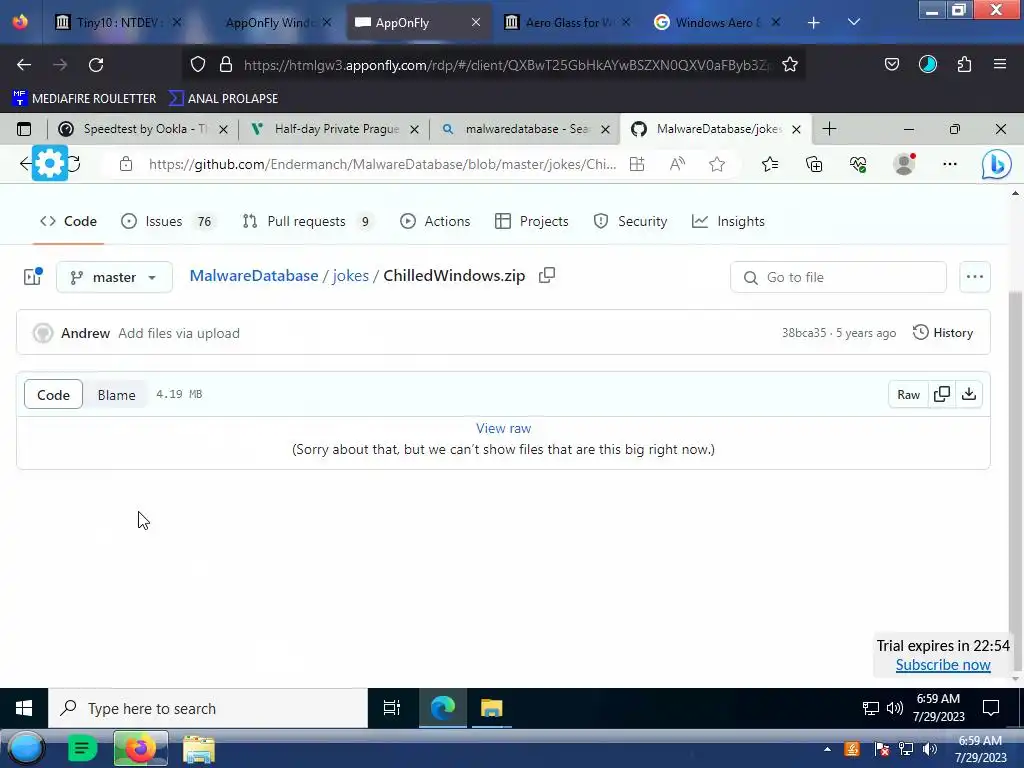Switch to the Tiny10 : NTDEV Firefox tab
Viewport: 1024px width, 768px height.
coord(118,23)
